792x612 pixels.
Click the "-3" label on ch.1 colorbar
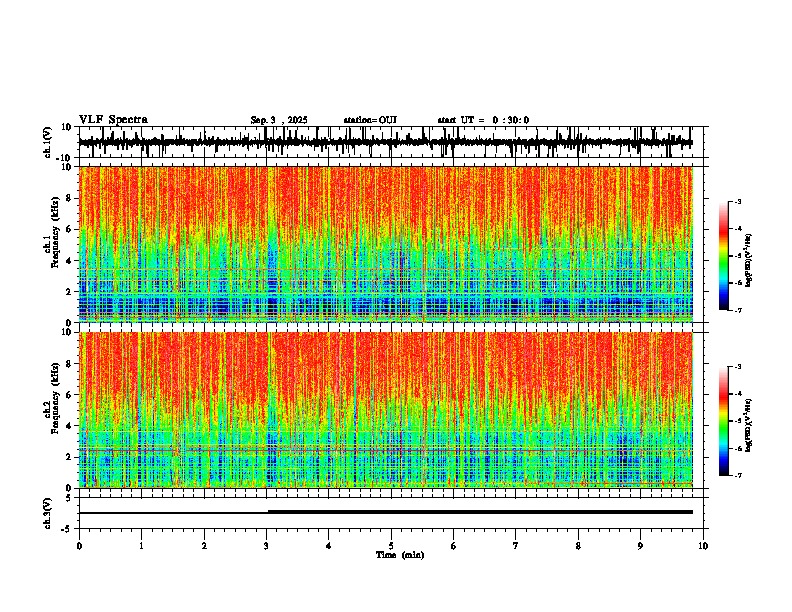[737, 202]
